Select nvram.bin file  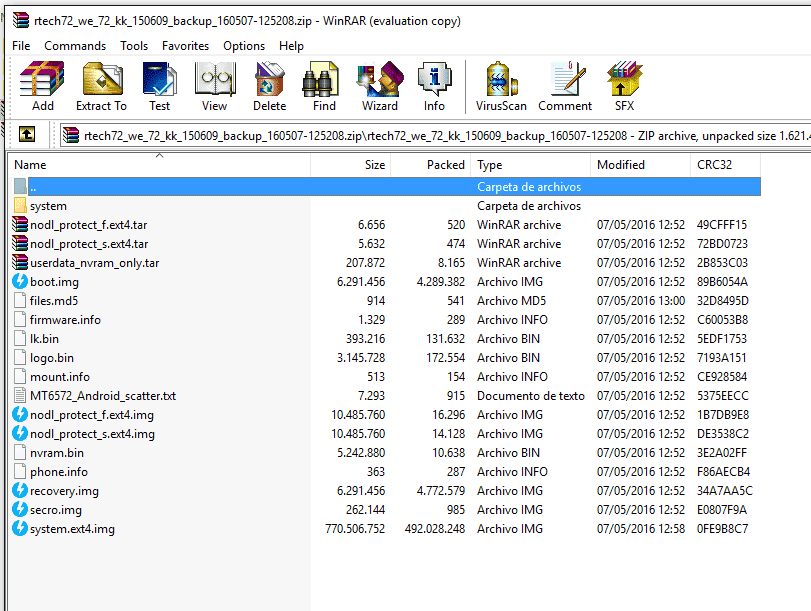tap(57, 453)
